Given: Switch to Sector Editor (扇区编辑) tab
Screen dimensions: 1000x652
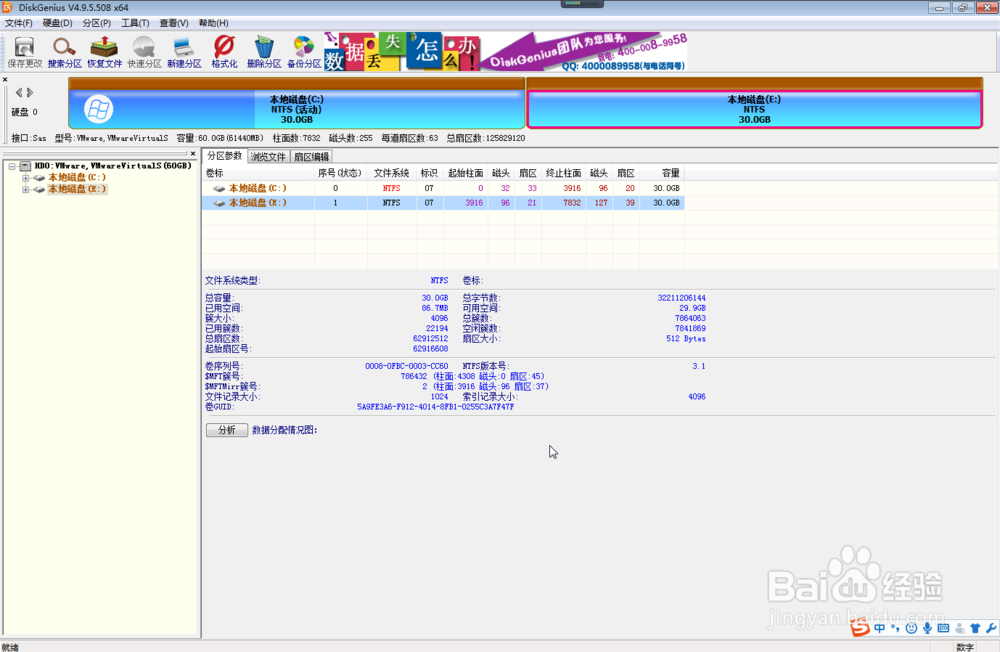Looking at the screenshot, I should point(312,157).
